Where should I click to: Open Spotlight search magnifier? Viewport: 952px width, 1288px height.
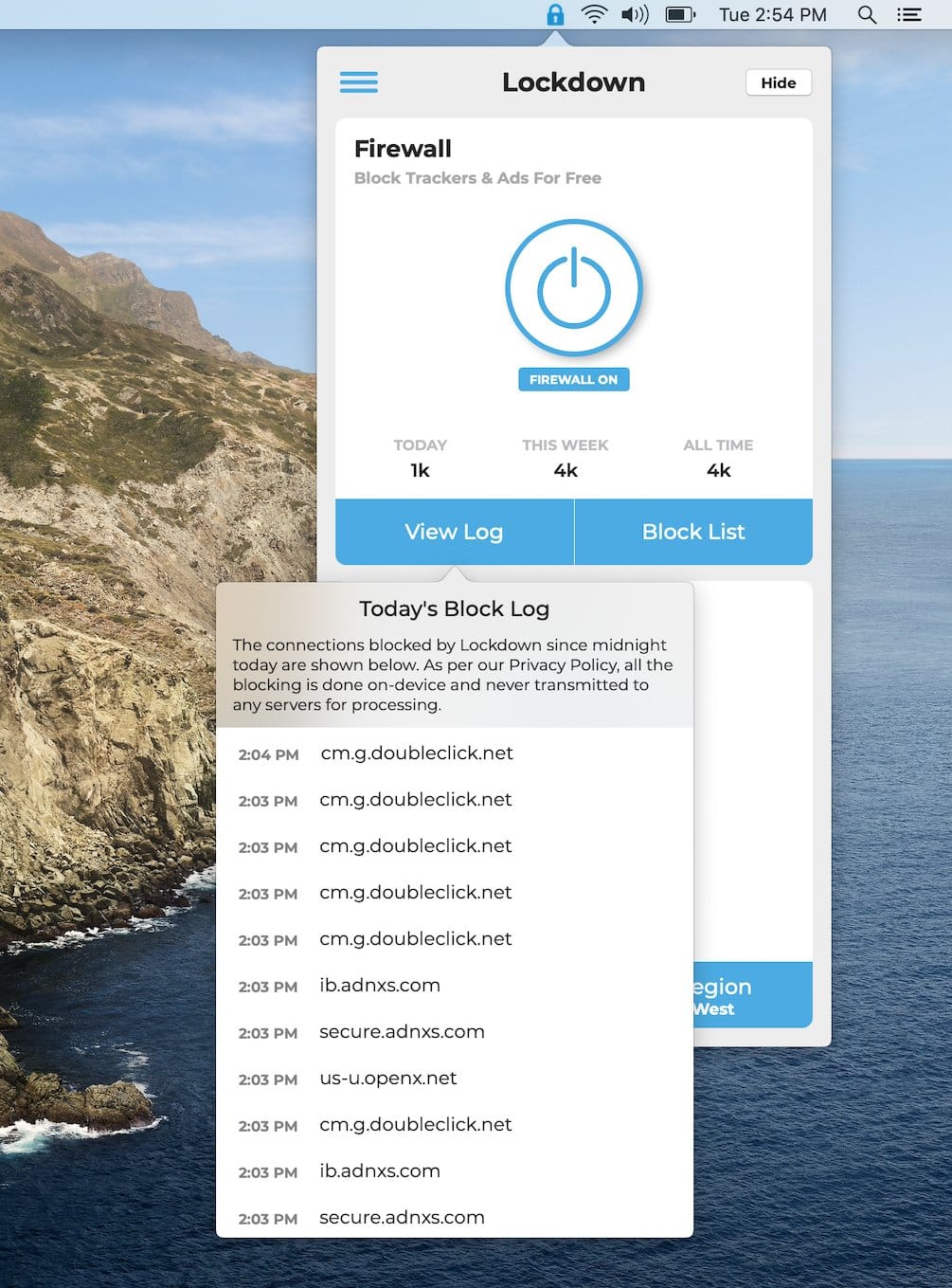867,14
